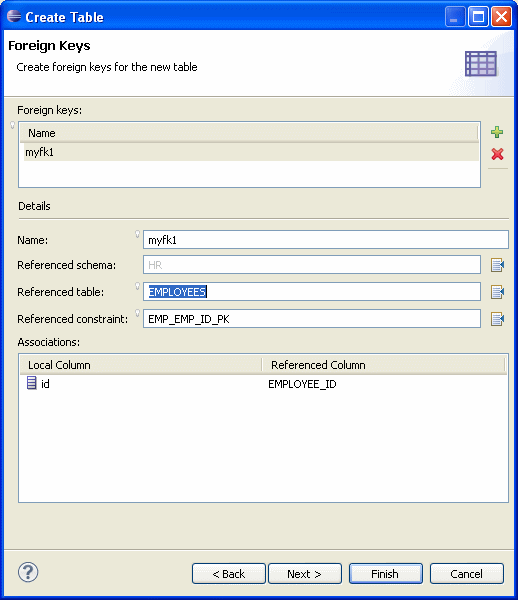Cancel the Create Table wizard
The width and height of the screenshot is (518, 600).
click(x=466, y=574)
